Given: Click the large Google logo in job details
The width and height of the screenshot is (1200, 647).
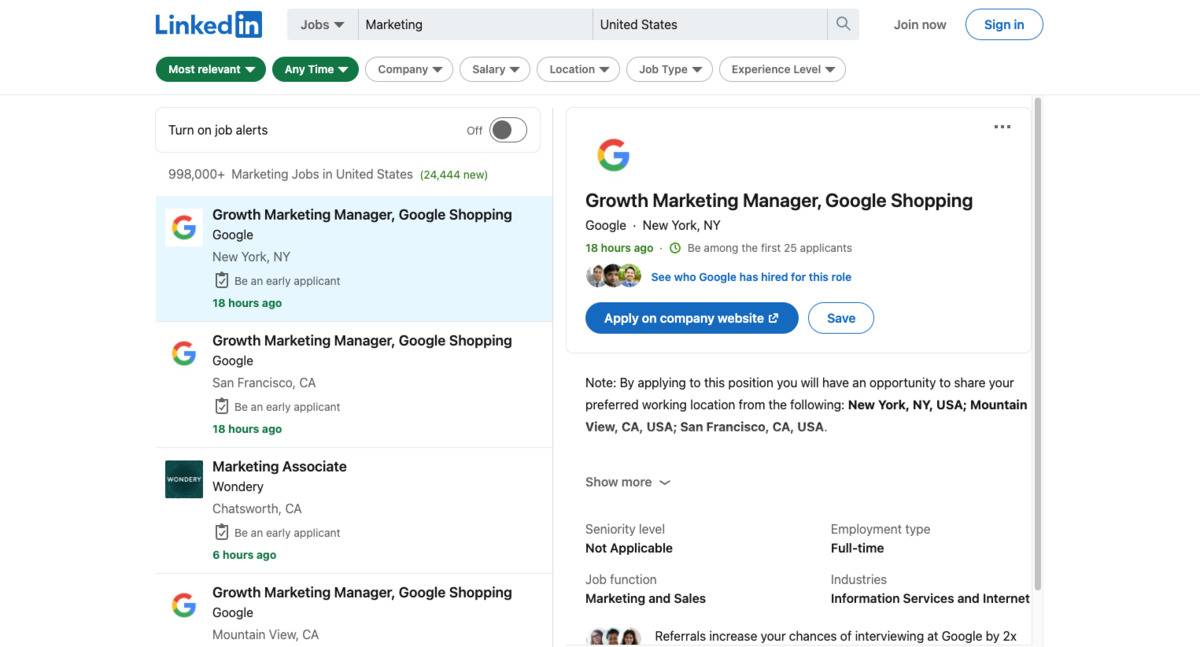Looking at the screenshot, I should coord(613,155).
